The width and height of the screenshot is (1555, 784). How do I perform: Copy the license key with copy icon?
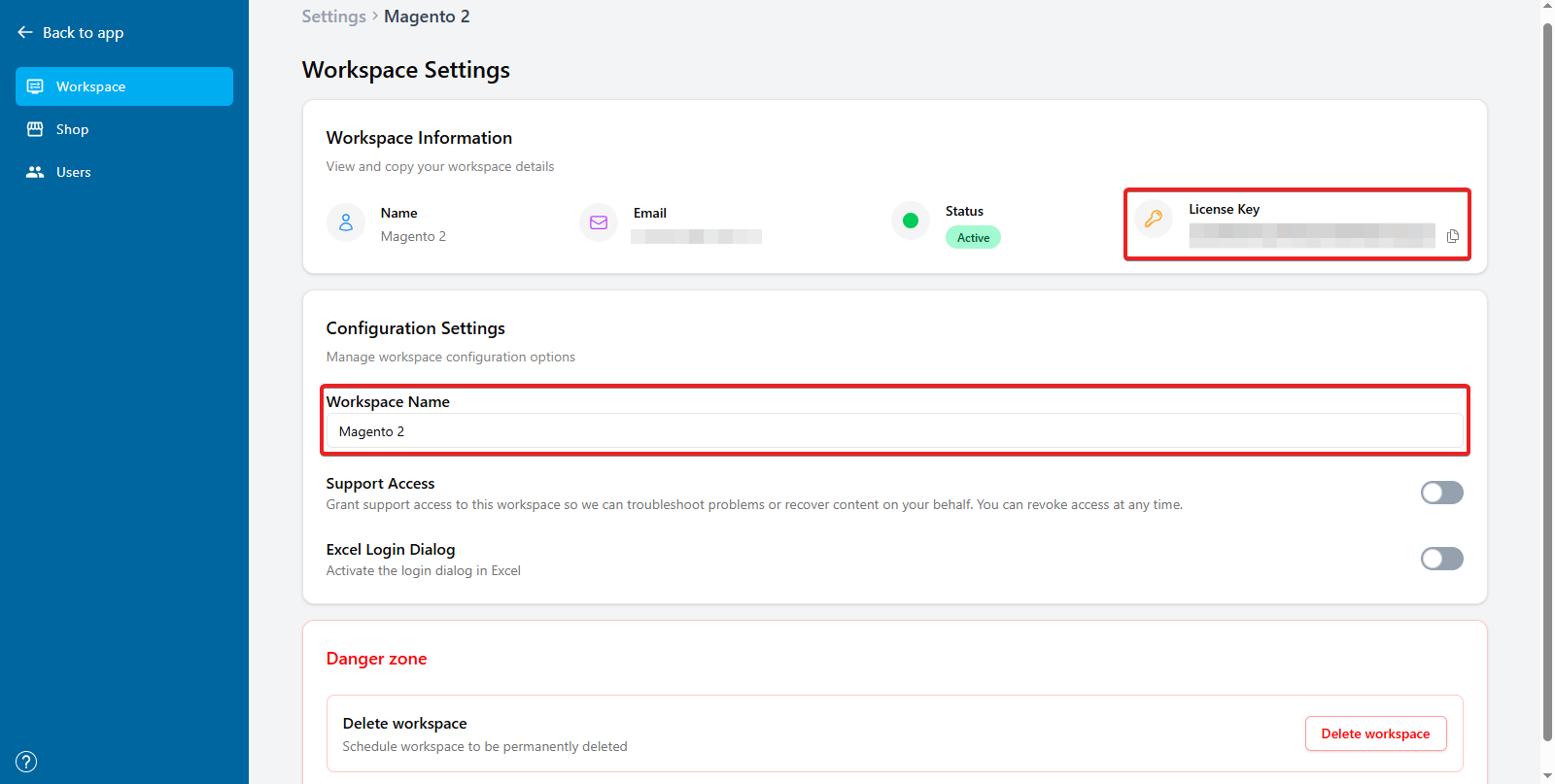[x=1452, y=236]
